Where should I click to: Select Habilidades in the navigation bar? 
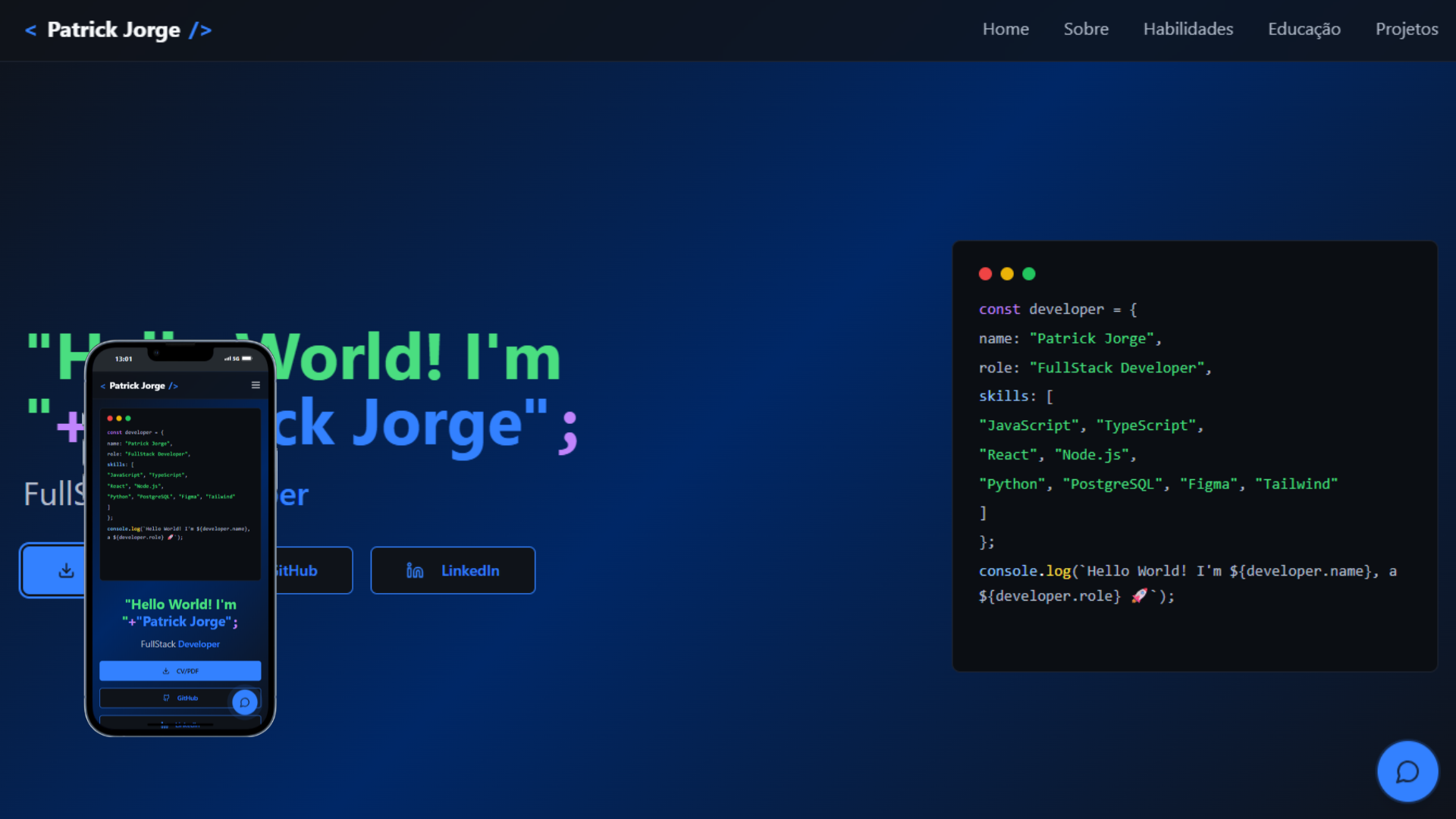click(x=1188, y=29)
